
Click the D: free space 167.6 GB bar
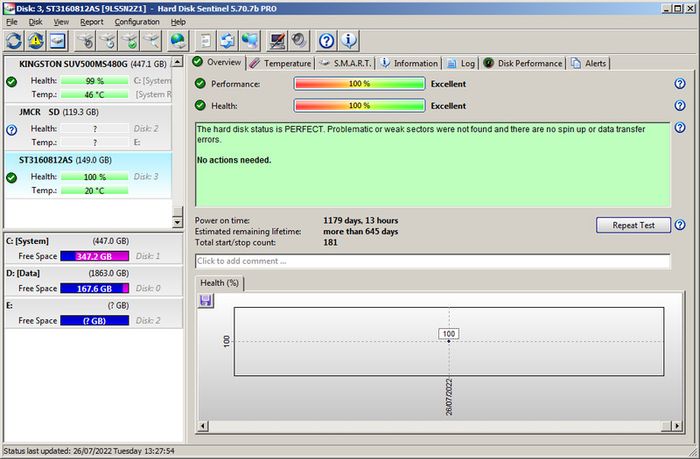(95, 288)
